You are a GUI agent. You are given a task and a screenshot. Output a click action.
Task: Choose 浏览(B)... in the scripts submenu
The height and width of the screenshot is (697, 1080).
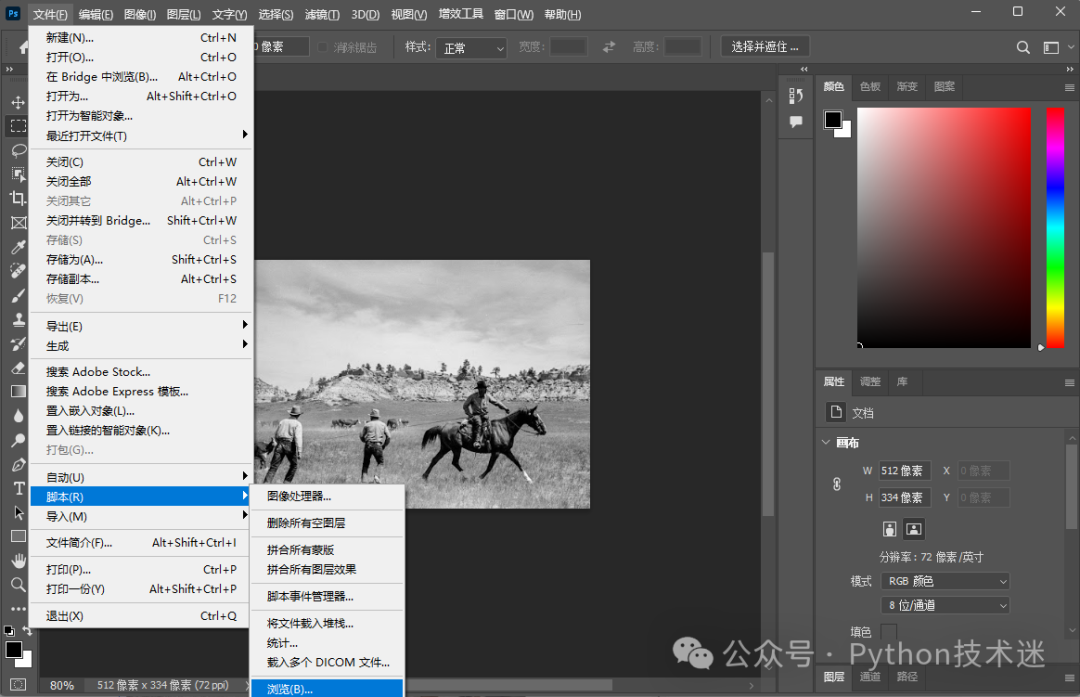[x=327, y=689]
